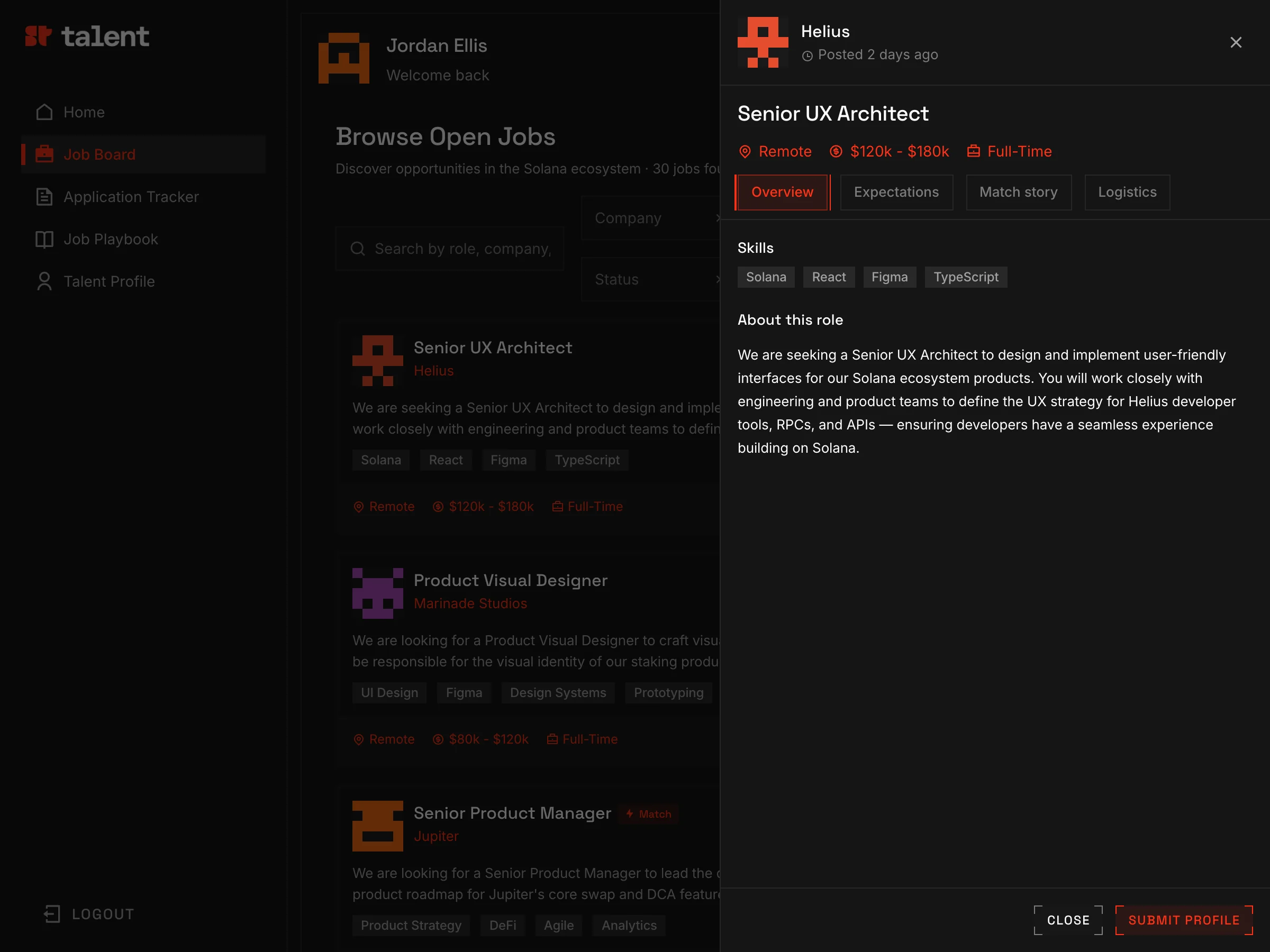Close the job panel with X icon
The width and height of the screenshot is (1270, 952).
click(1236, 42)
